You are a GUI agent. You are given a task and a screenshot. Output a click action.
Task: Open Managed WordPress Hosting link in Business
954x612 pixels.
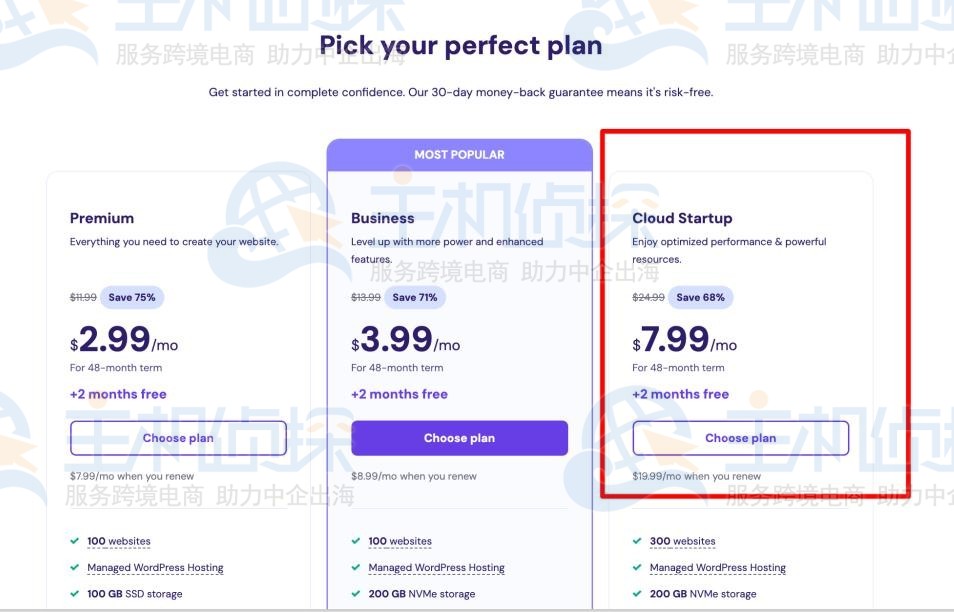click(436, 567)
